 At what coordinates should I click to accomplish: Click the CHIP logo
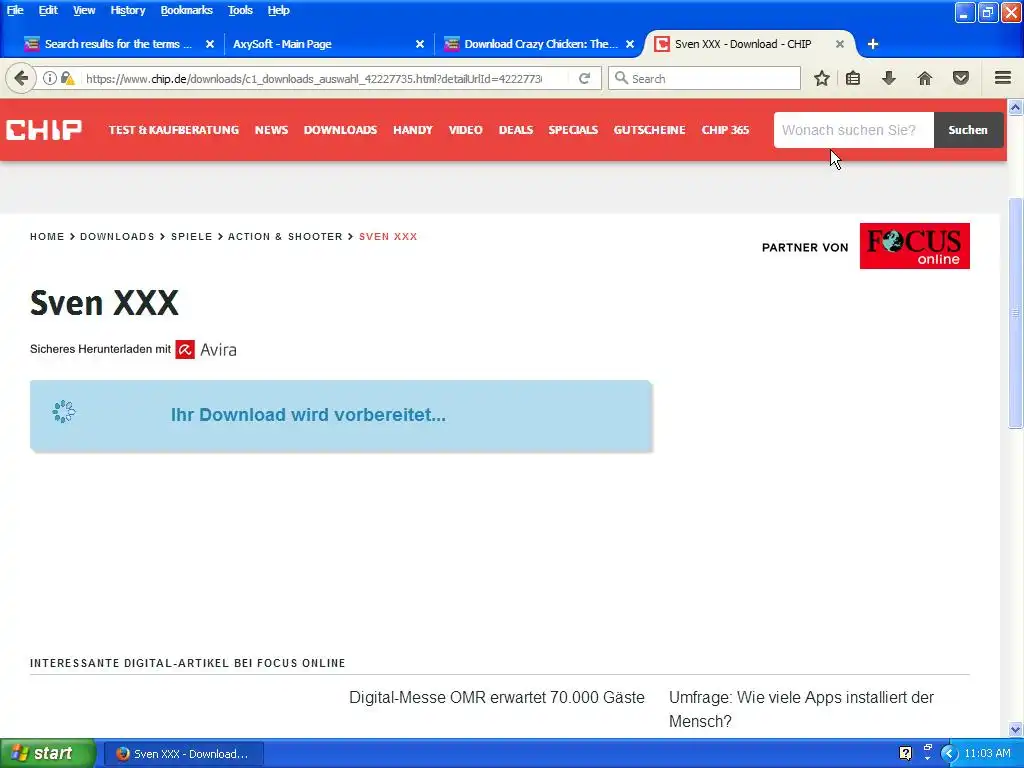[x=44, y=129]
